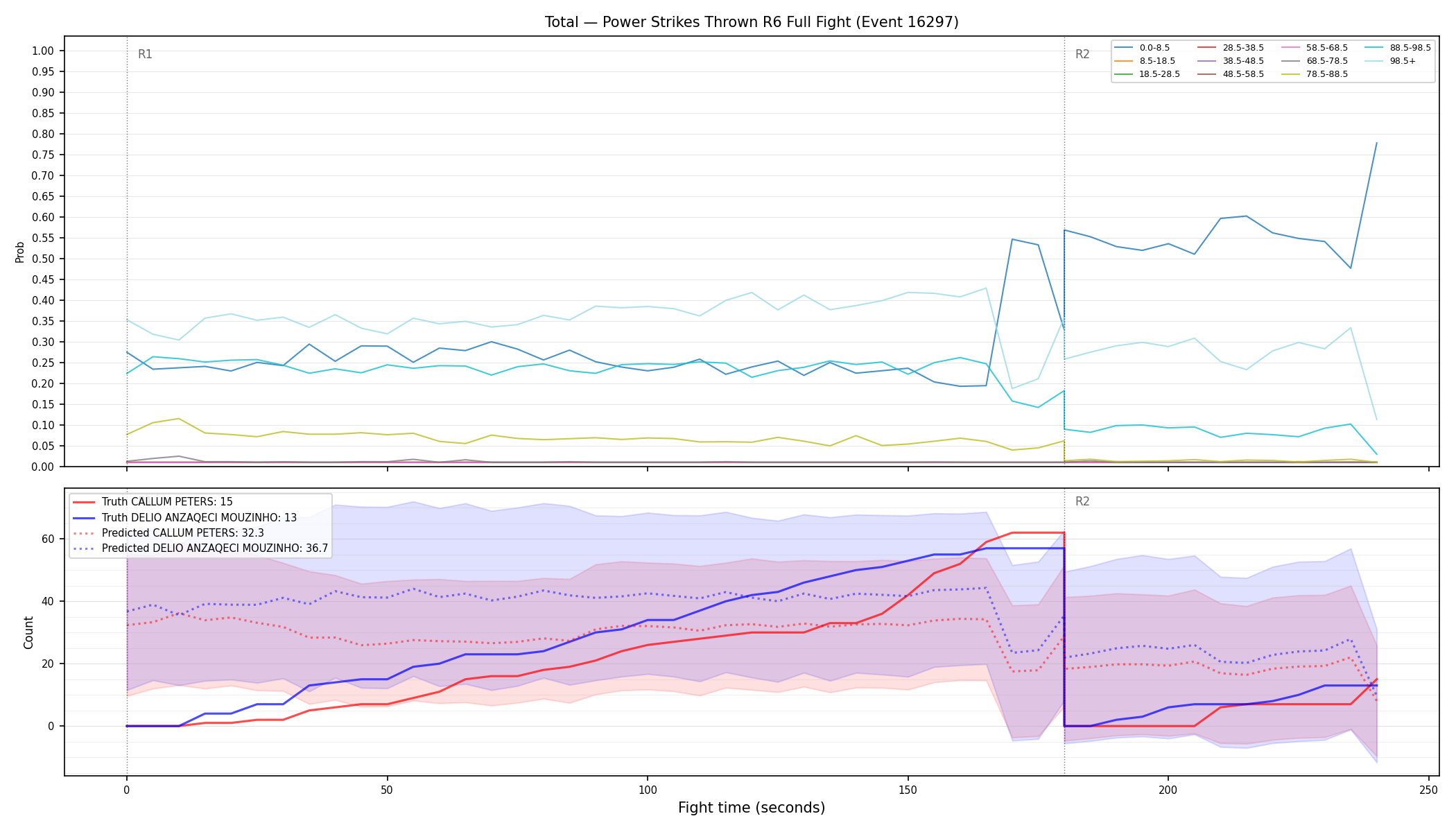
Task: Click the 50 tick on the x-axis
Action: point(387,790)
